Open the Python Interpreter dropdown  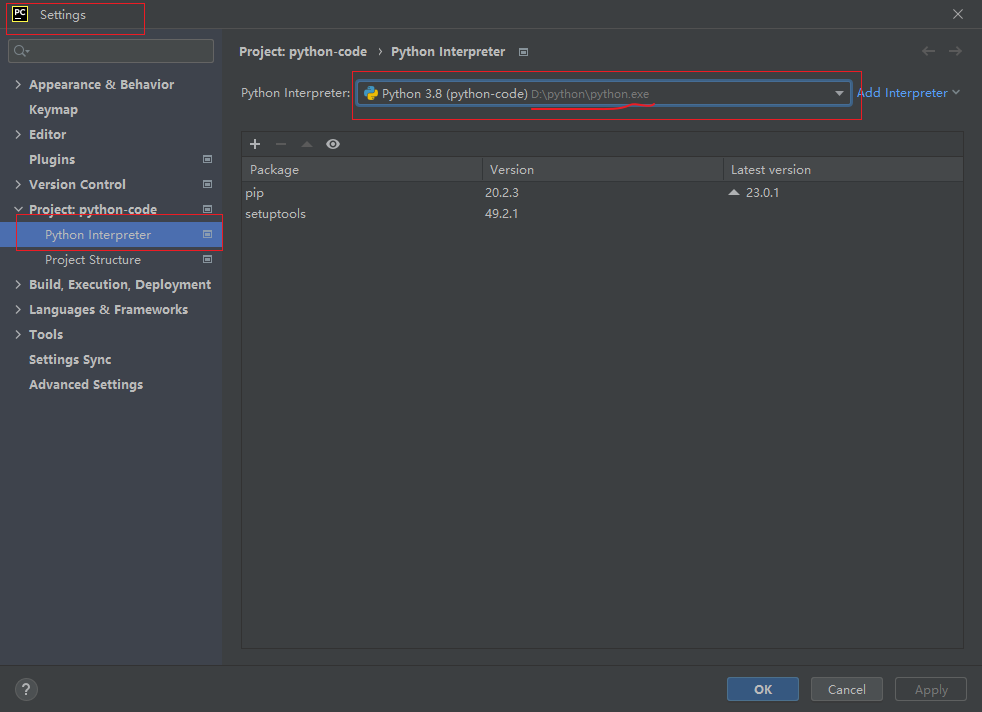pos(839,93)
